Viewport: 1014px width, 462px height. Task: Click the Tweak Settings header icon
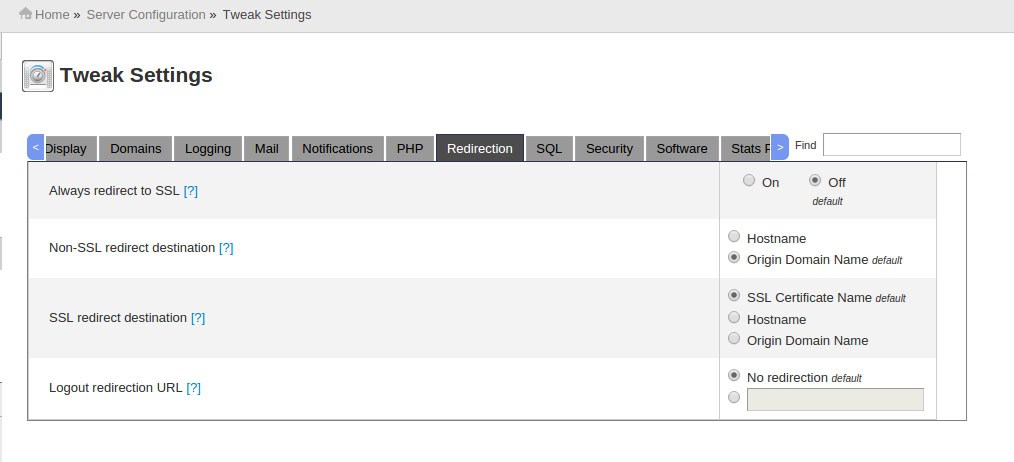point(37,76)
